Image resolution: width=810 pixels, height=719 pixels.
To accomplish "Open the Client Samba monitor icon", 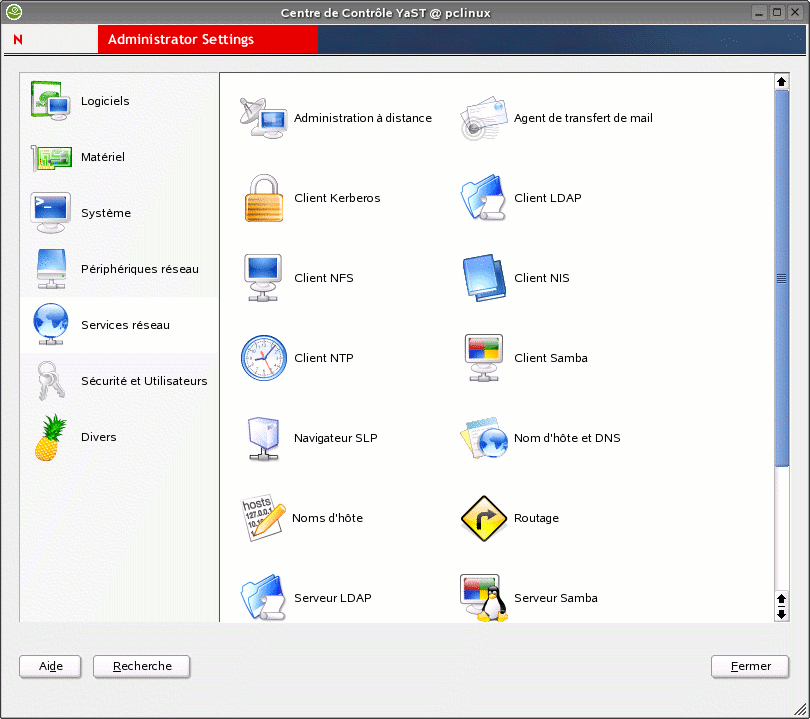I will [x=484, y=358].
